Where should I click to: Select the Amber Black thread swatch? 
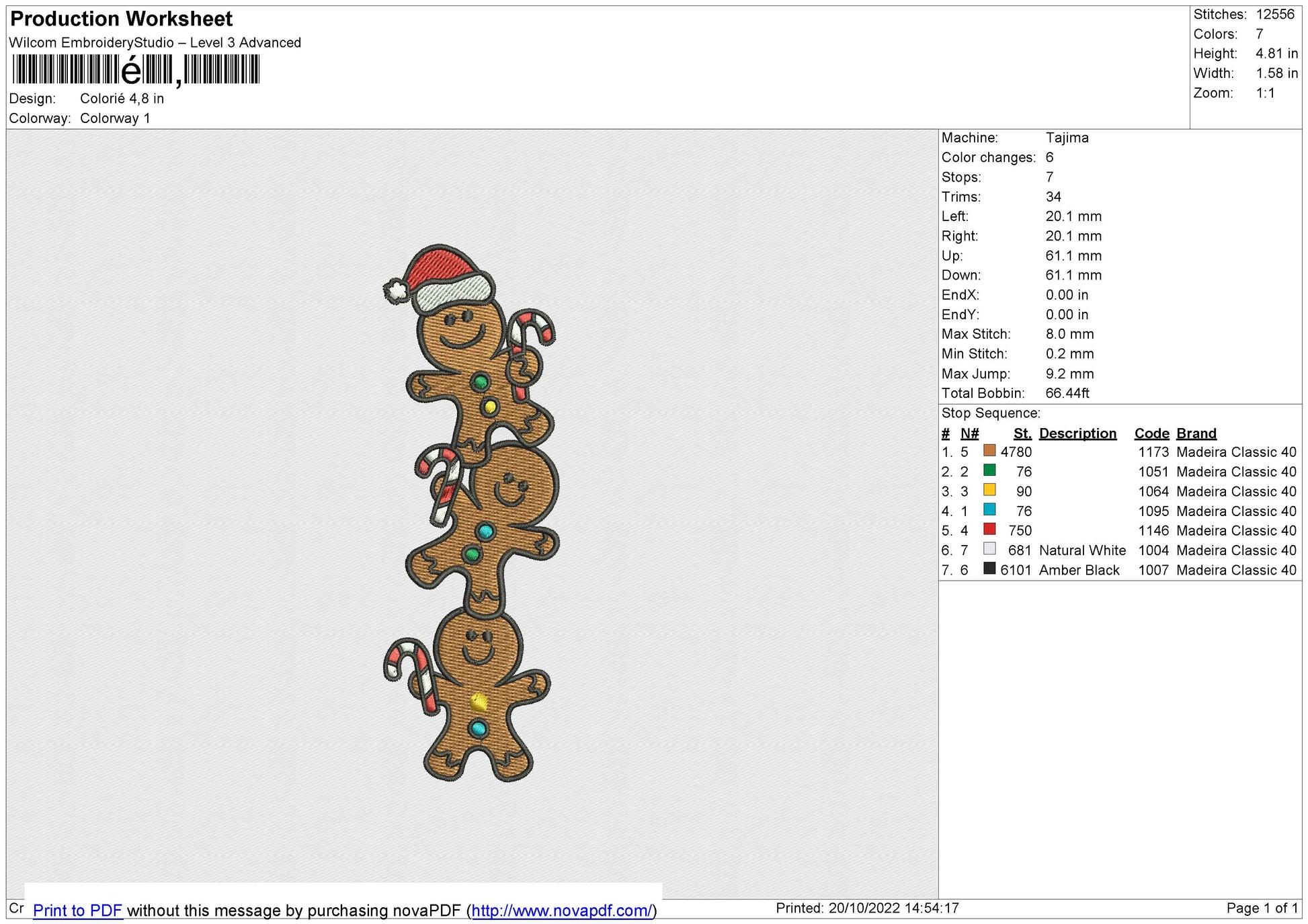(989, 568)
